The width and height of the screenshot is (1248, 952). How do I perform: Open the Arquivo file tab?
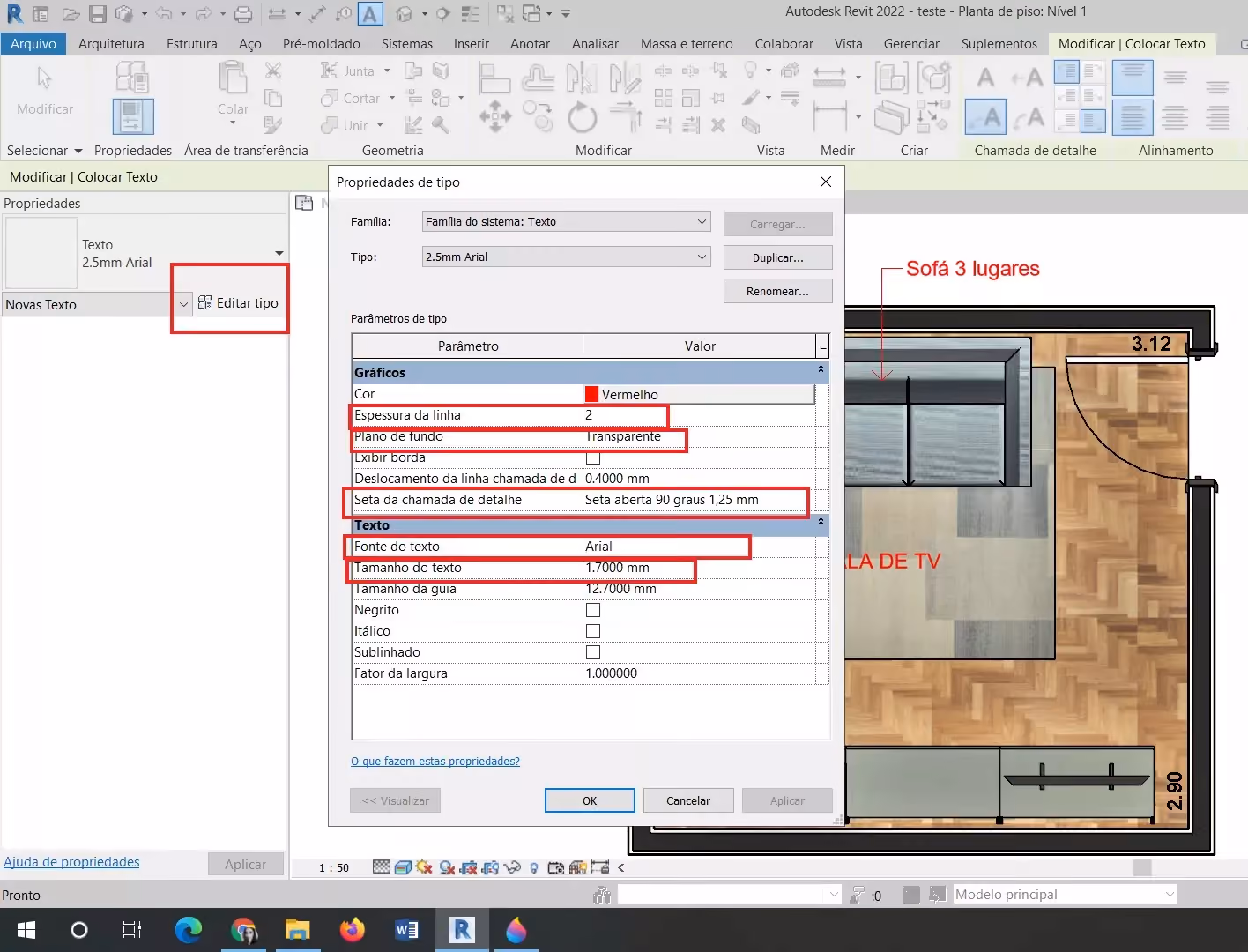coord(33,43)
